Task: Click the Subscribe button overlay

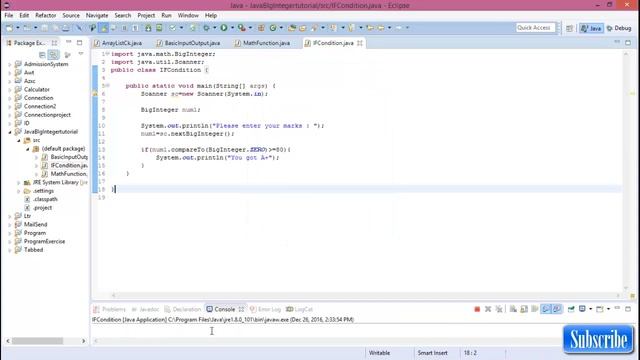Action: click(x=598, y=339)
